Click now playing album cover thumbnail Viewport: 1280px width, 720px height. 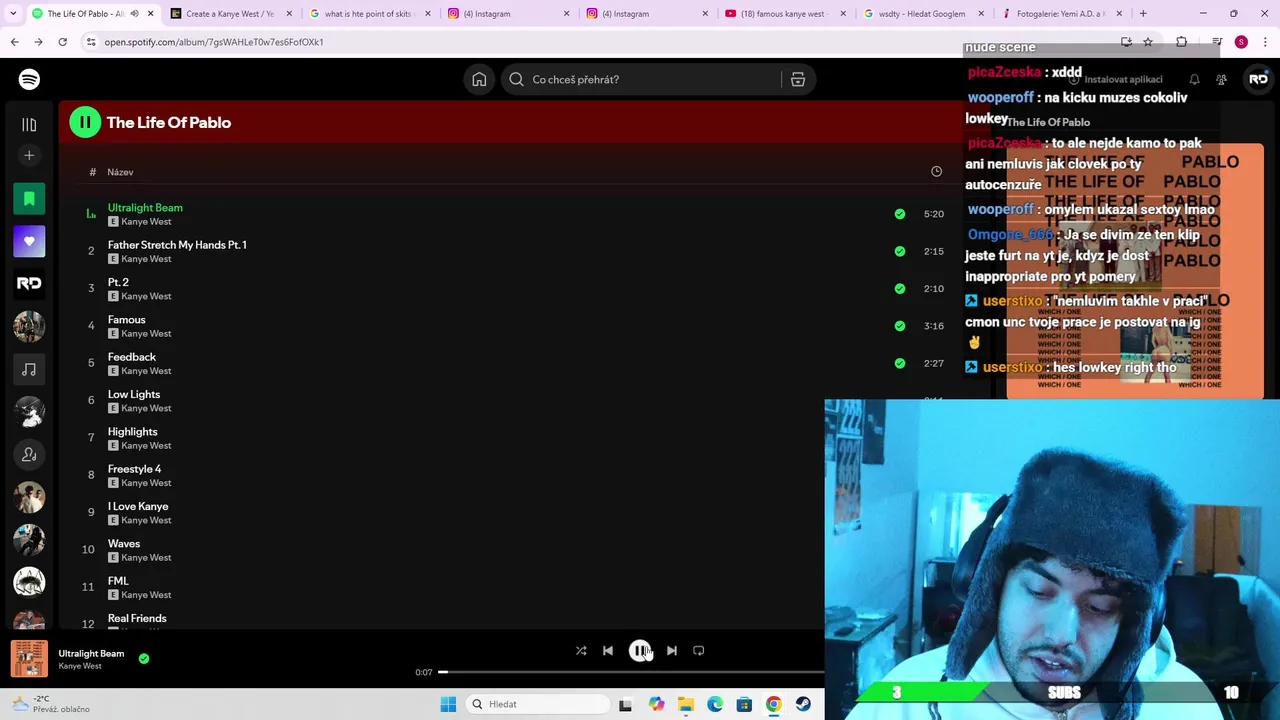(29, 659)
